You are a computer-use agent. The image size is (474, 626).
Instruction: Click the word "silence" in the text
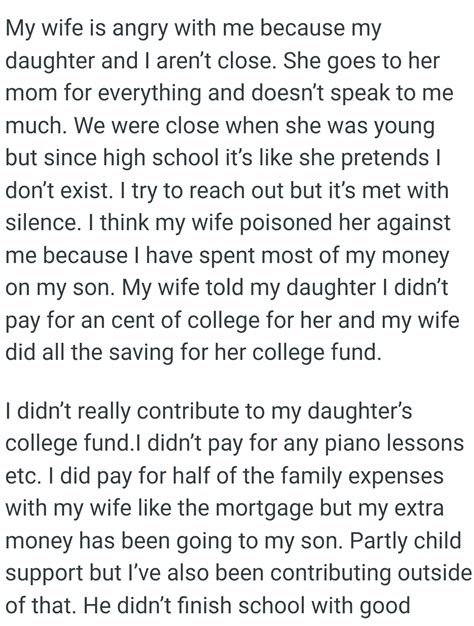[40, 222]
